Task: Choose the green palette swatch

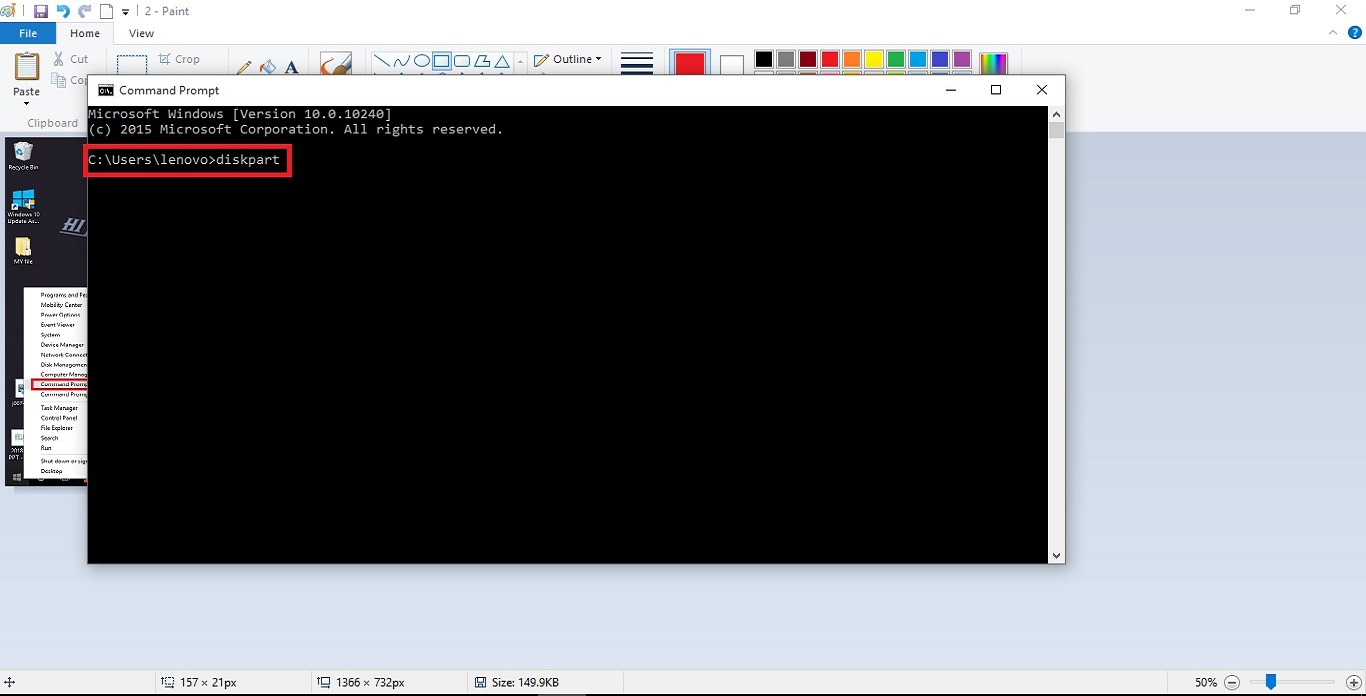Action: pyautogui.click(x=896, y=60)
